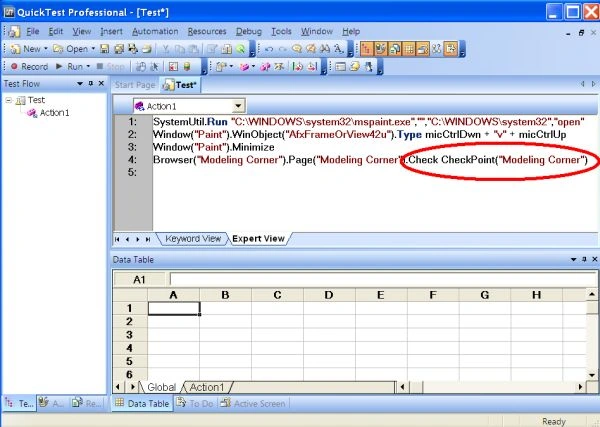
Task: Toggle the Test Flow pane view button
Action: coord(366,49)
